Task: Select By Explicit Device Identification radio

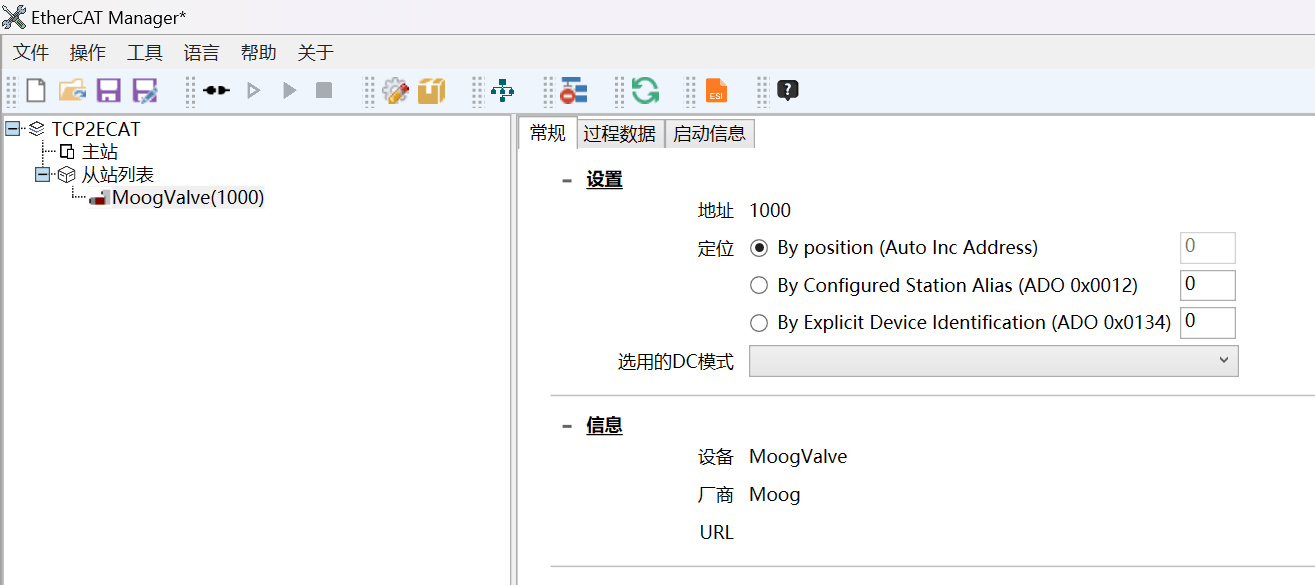Action: point(759,323)
